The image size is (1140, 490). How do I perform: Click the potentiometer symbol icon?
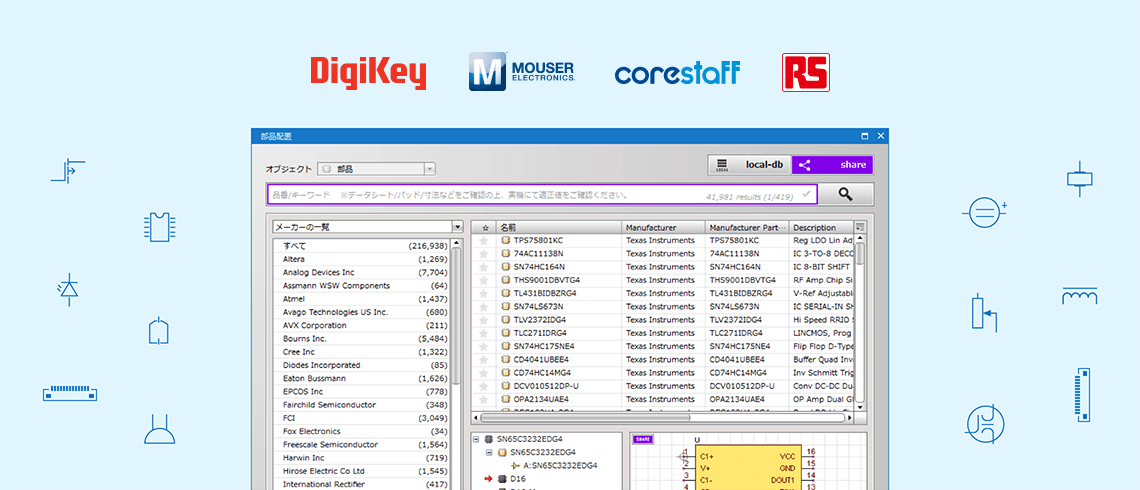tap(983, 313)
